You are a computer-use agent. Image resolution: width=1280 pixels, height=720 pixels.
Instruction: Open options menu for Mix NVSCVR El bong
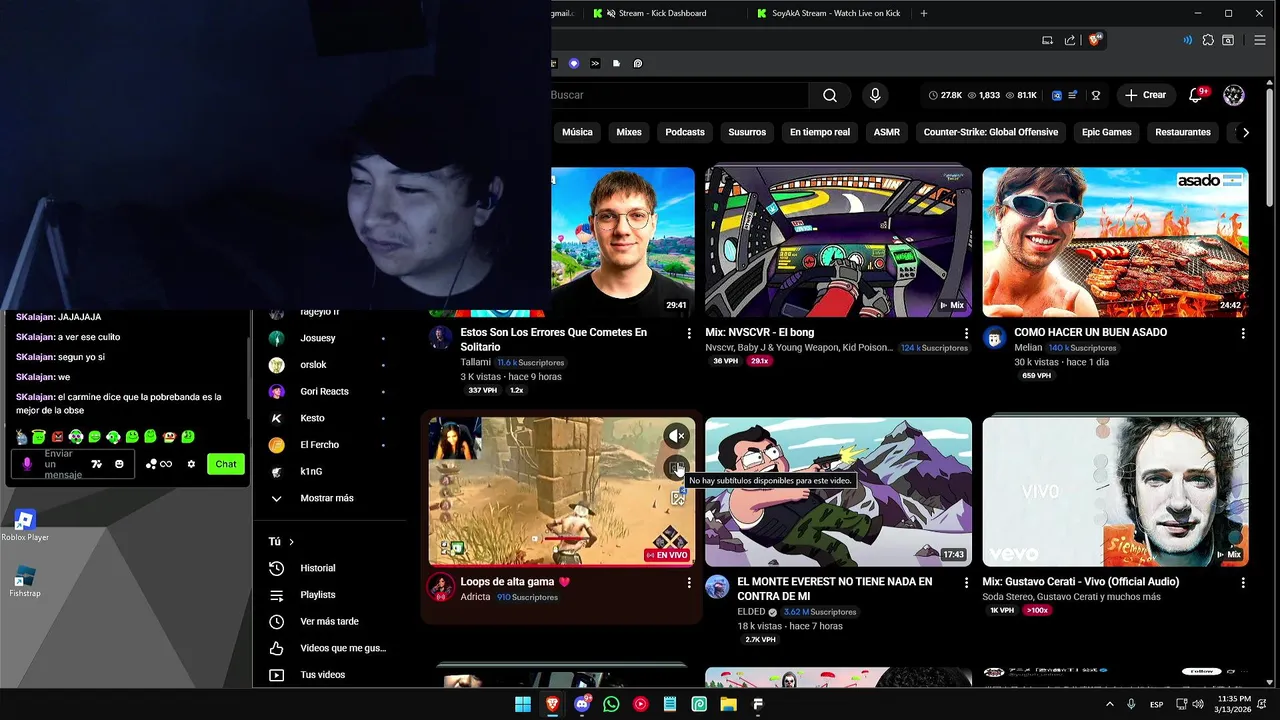[x=966, y=333]
